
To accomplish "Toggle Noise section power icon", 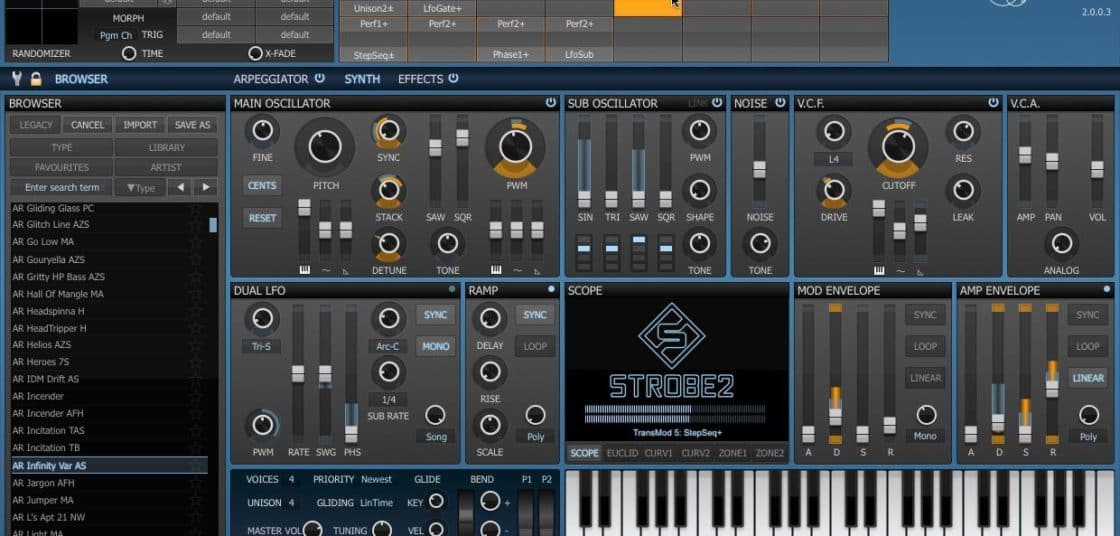I will click(x=780, y=103).
